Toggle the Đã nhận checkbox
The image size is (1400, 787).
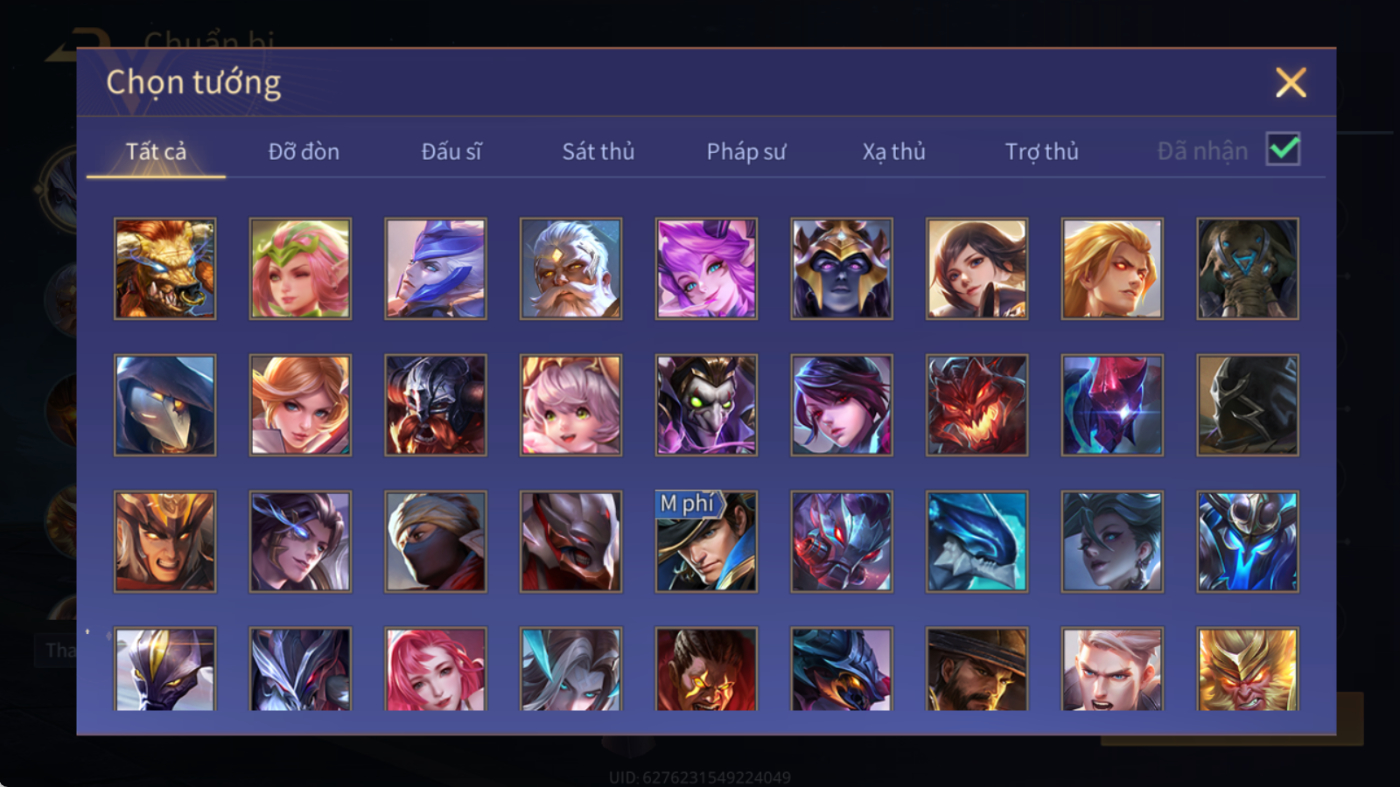[x=1283, y=149]
